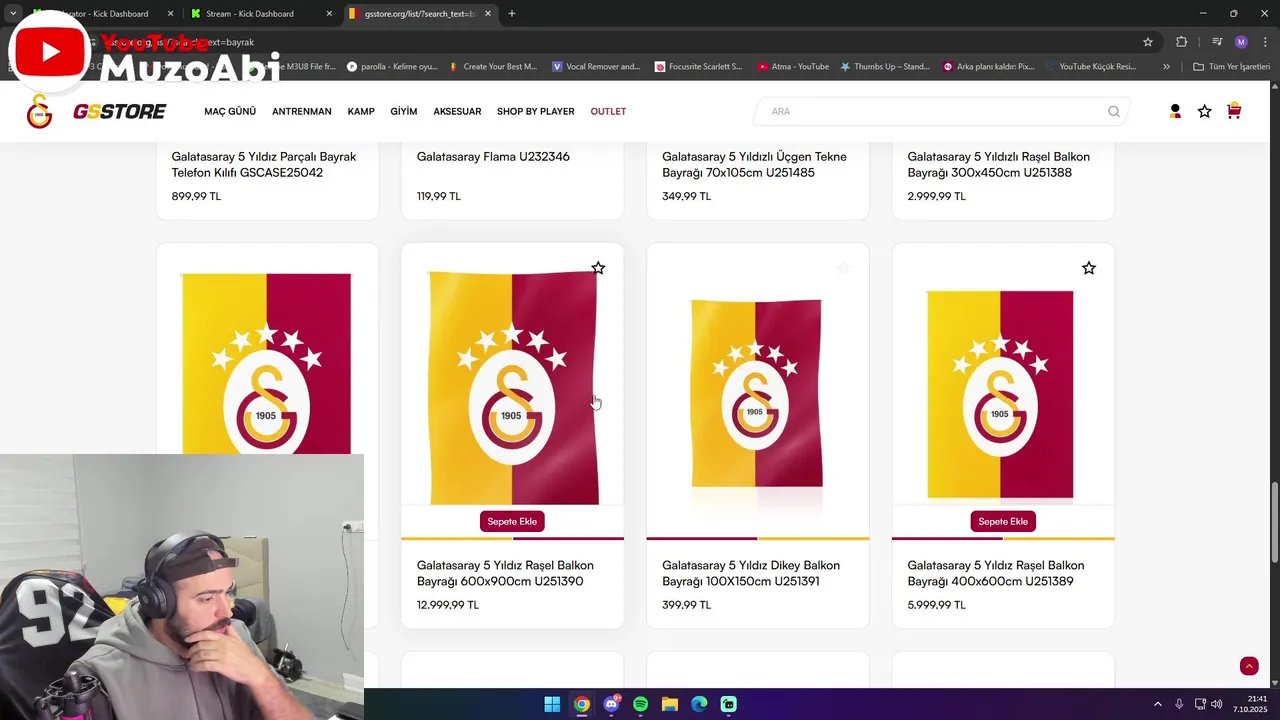Open File Explorer from the taskbar
Screen dimensions: 1280x720
(x=670, y=704)
